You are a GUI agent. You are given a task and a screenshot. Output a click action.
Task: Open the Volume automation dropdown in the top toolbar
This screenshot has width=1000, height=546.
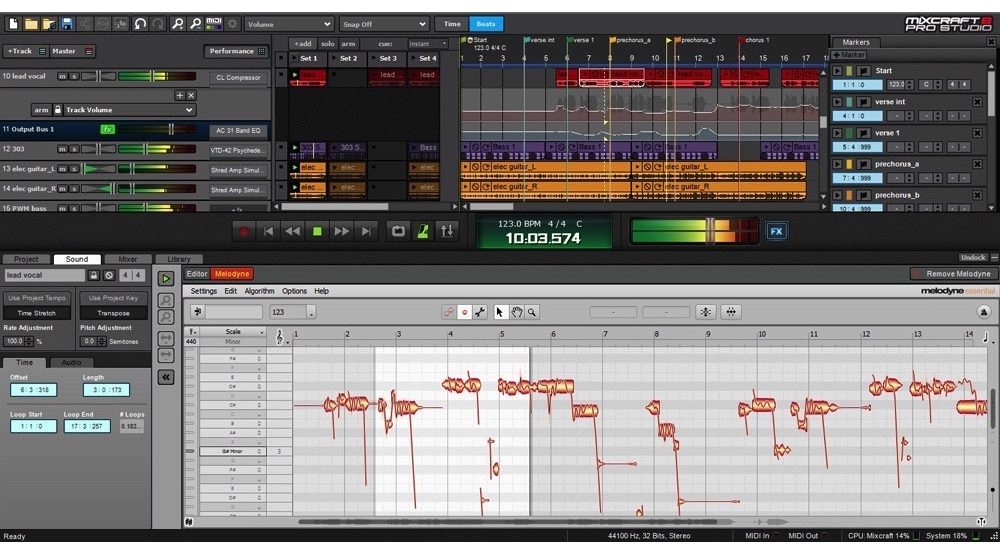[289, 24]
